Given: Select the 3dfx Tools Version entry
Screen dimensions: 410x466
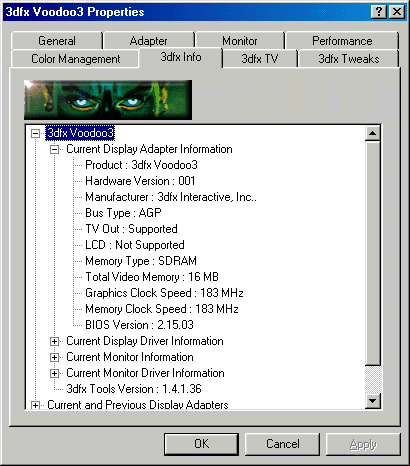Looking at the screenshot, I should click(134, 389).
